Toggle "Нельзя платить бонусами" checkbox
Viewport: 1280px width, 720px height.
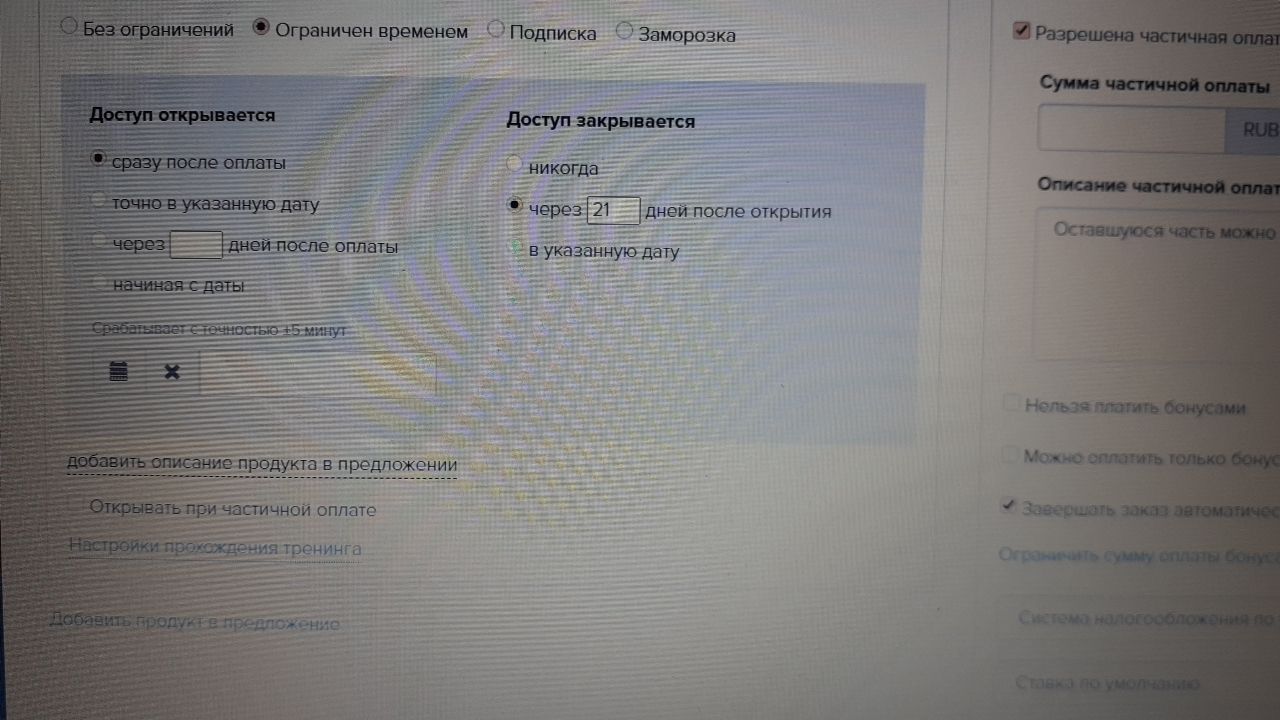coord(1010,404)
